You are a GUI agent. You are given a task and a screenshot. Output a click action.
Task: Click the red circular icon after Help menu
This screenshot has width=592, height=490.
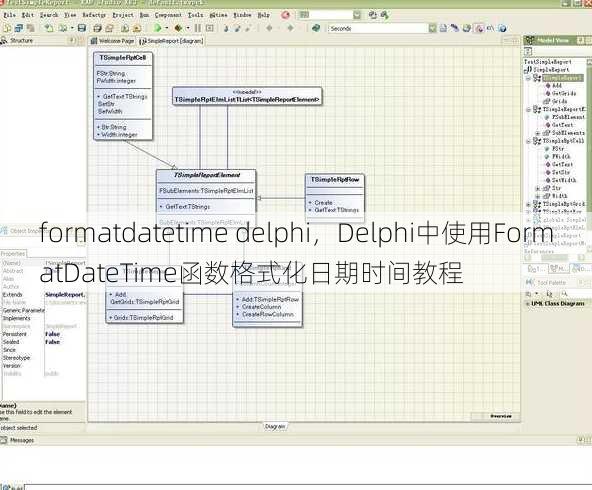click(x=285, y=15)
